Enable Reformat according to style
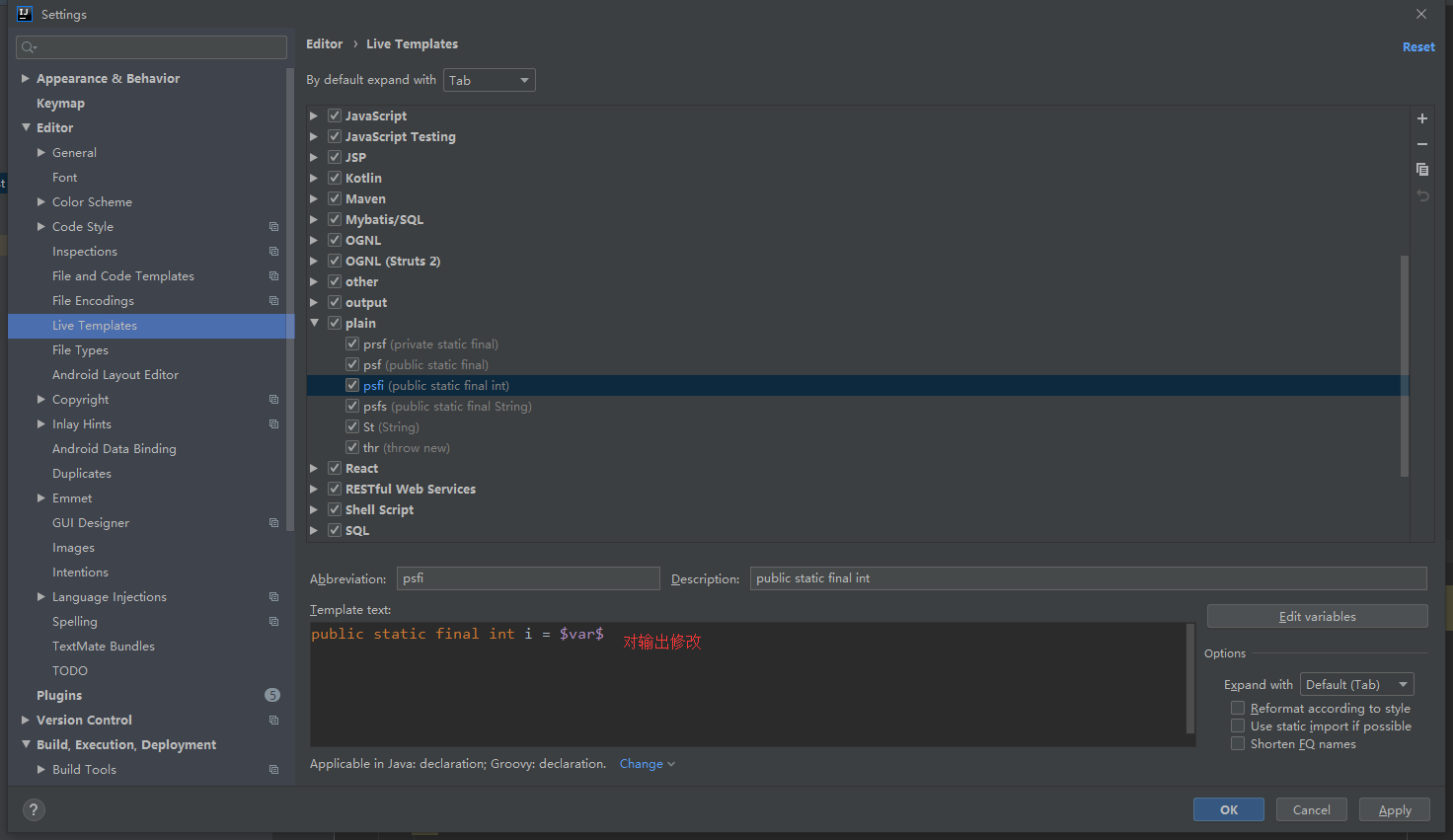 point(1238,709)
